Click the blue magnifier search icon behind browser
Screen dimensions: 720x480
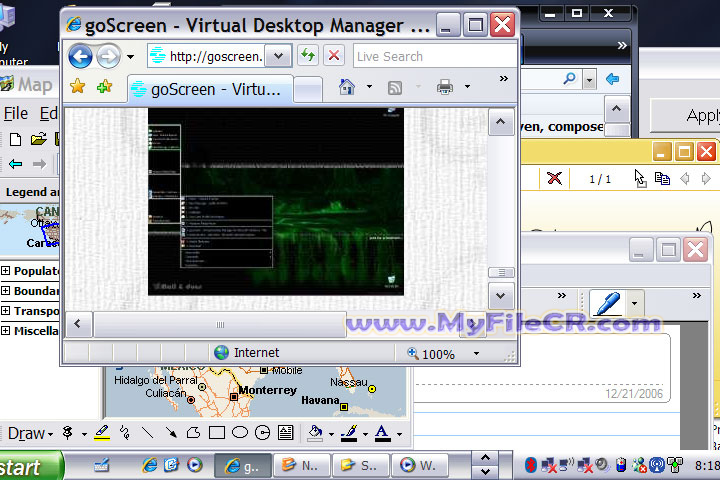coord(569,79)
